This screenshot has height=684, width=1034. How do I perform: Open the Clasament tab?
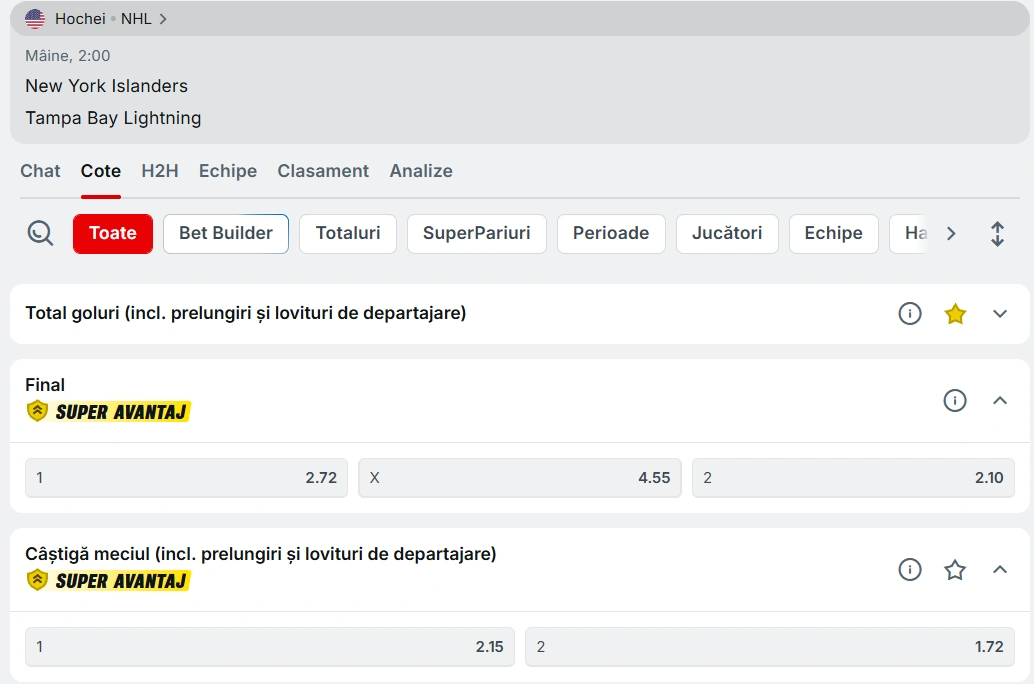[x=323, y=171]
